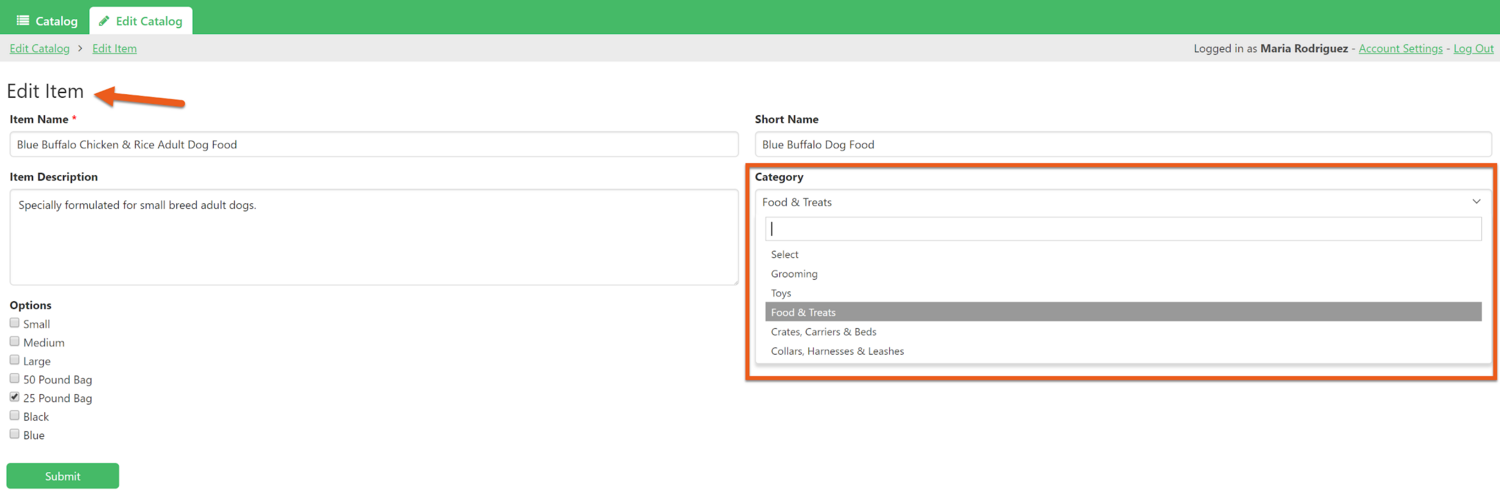Open Account Settings link

pyautogui.click(x=1400, y=49)
